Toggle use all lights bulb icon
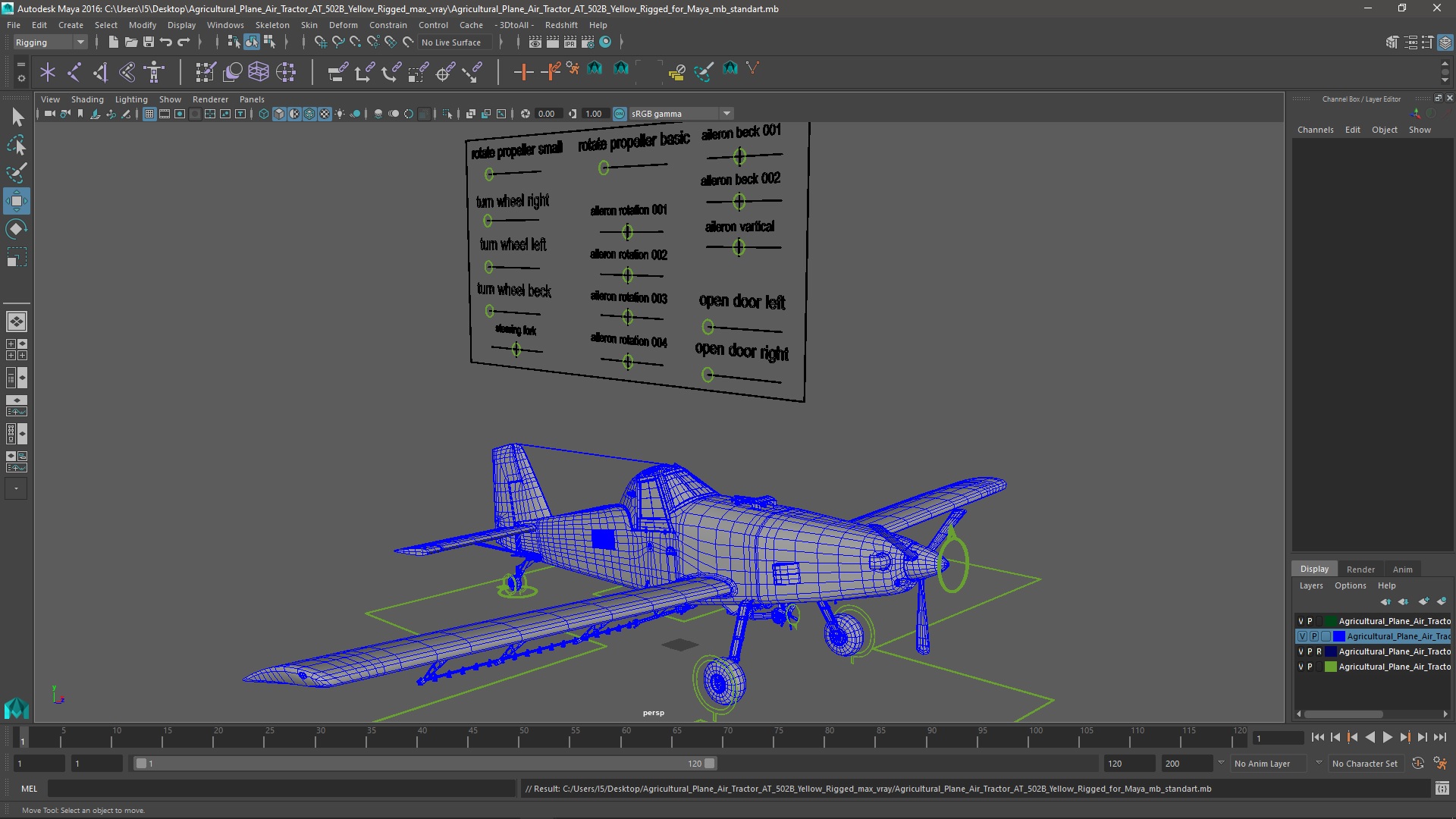The width and height of the screenshot is (1456, 819). pyautogui.click(x=340, y=114)
